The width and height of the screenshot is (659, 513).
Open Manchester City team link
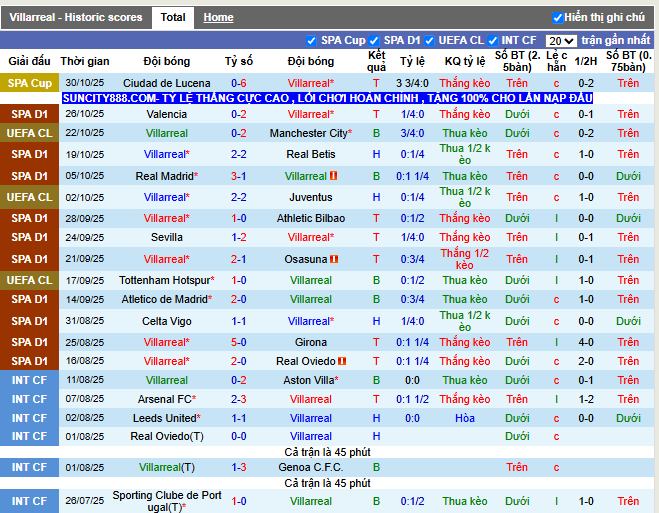(308, 133)
